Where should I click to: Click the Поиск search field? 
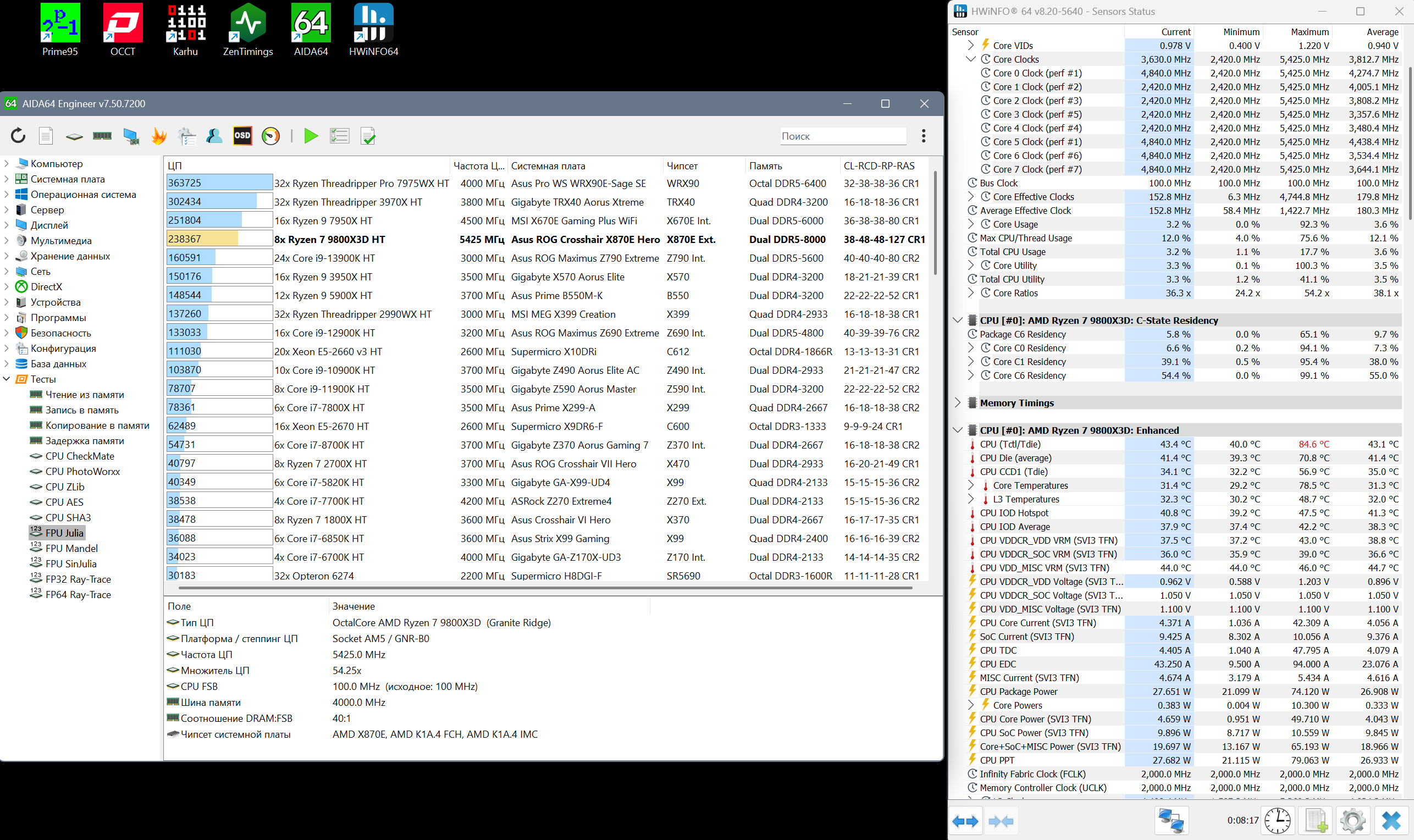click(842, 136)
